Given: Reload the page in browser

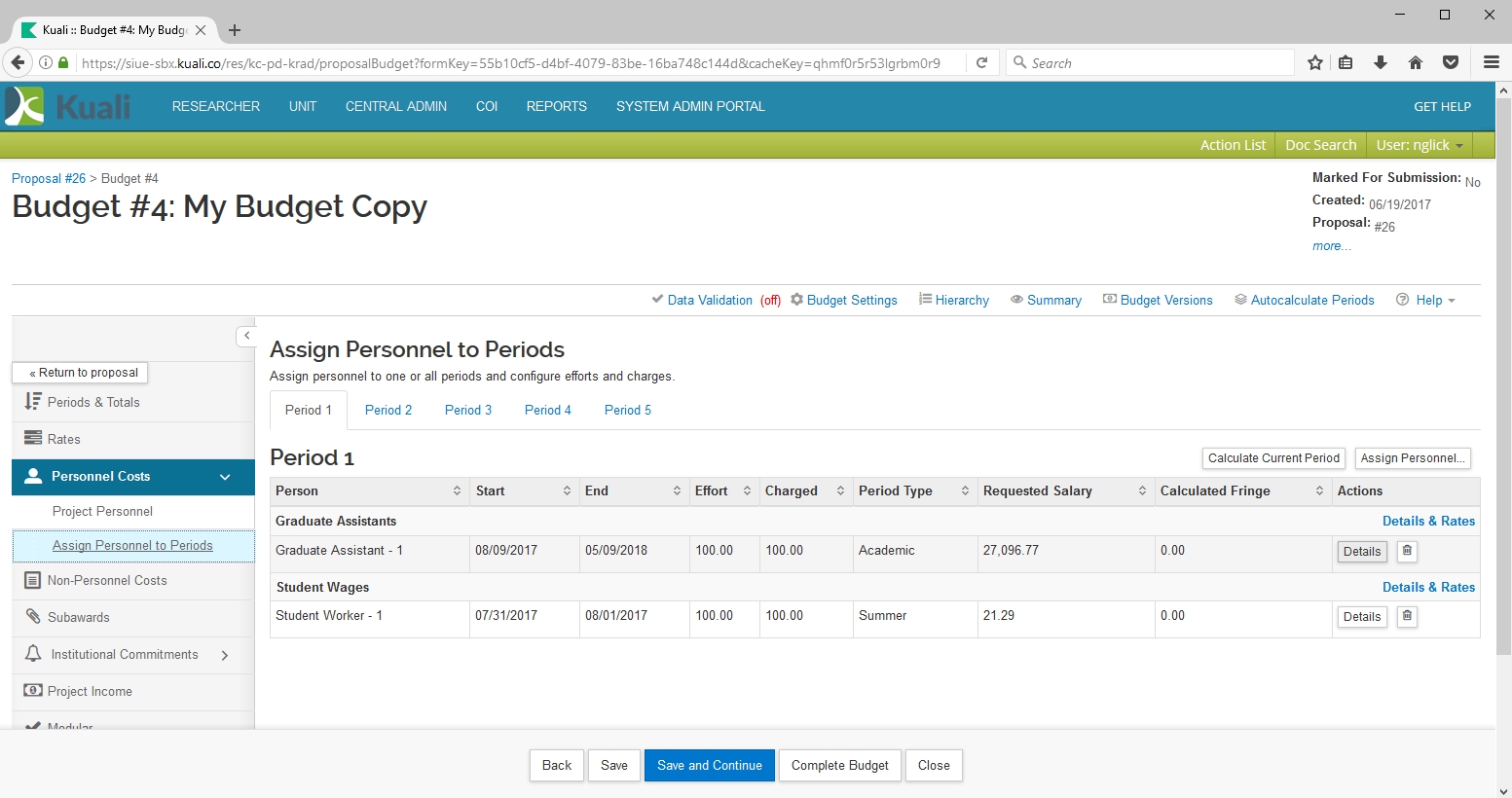Looking at the screenshot, I should [x=982, y=63].
